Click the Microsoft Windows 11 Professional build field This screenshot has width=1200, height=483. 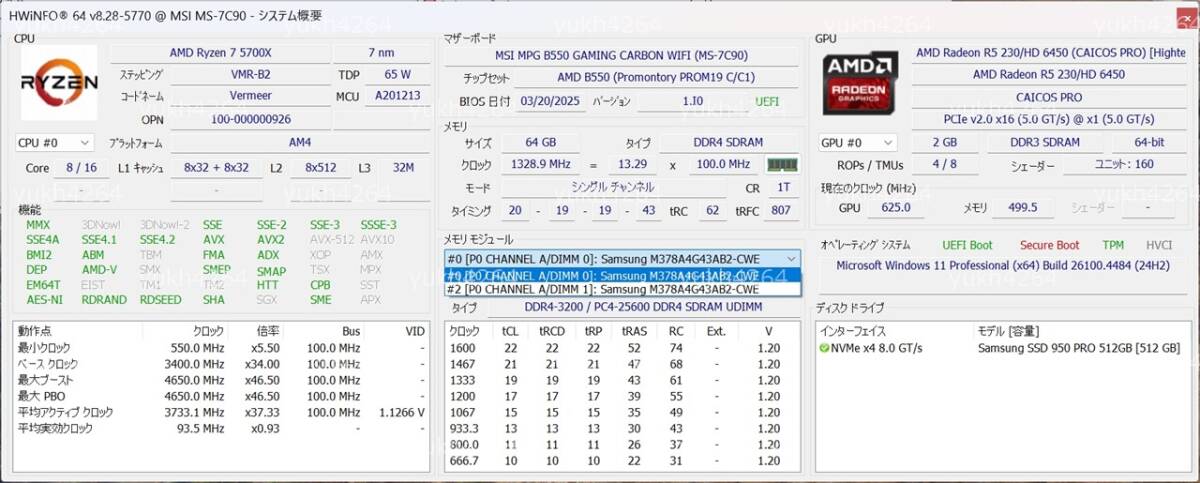pos(1002,266)
